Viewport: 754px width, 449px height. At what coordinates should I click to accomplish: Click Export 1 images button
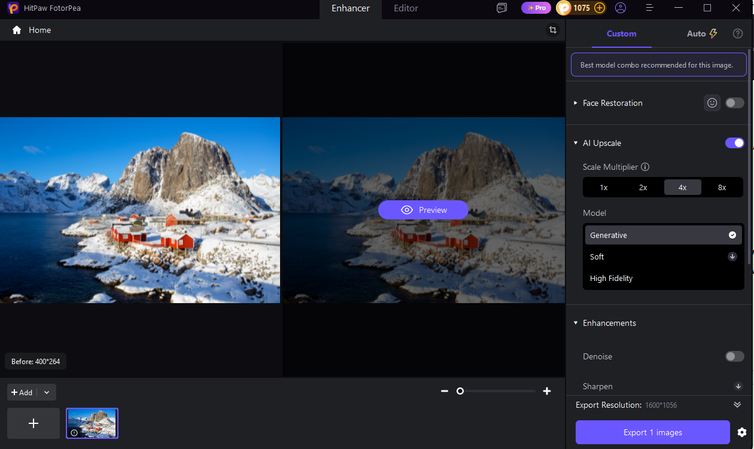point(653,432)
